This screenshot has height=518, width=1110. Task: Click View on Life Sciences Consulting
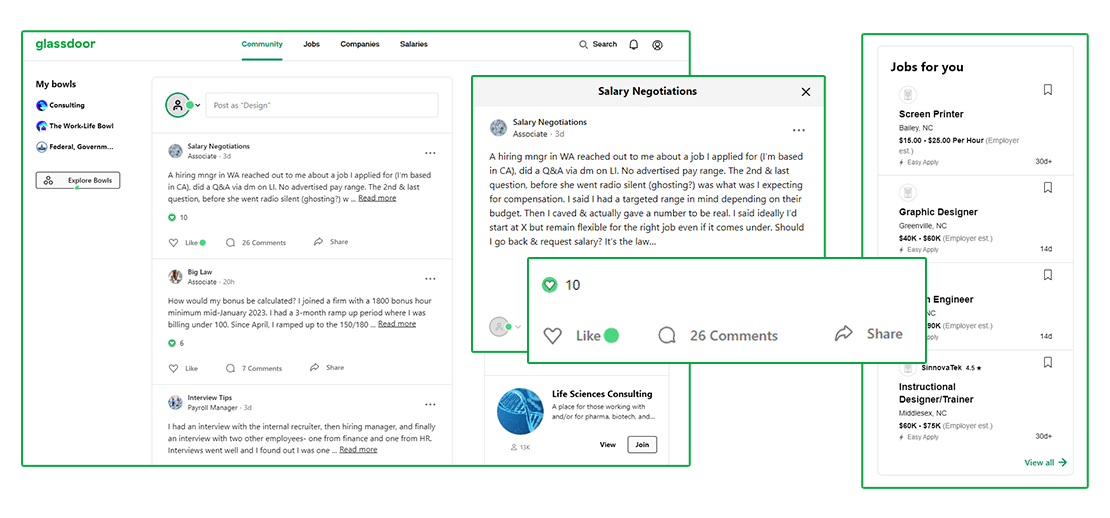[607, 445]
